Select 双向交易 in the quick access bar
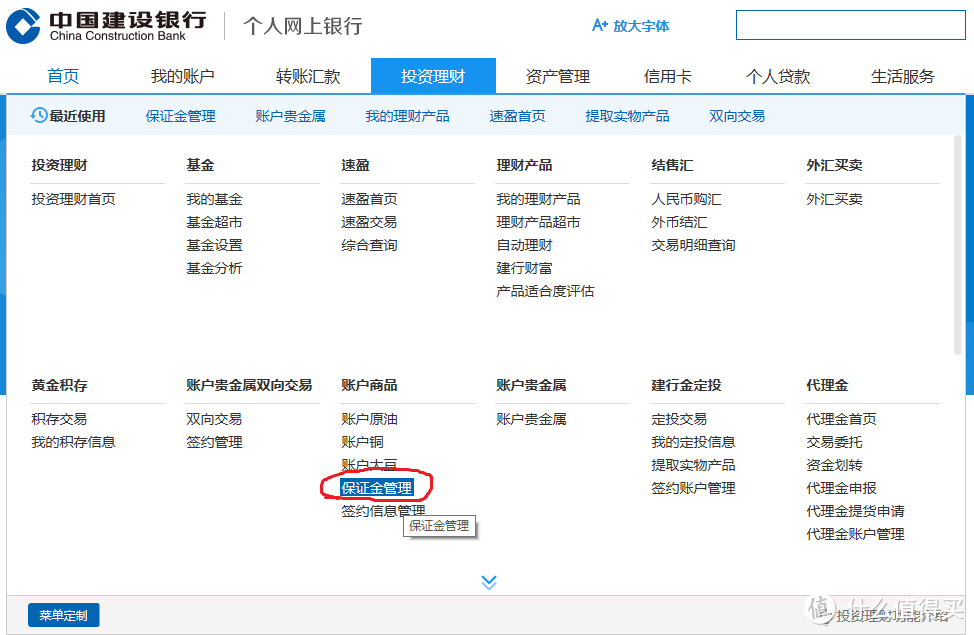This screenshot has width=974, height=635. click(737, 115)
